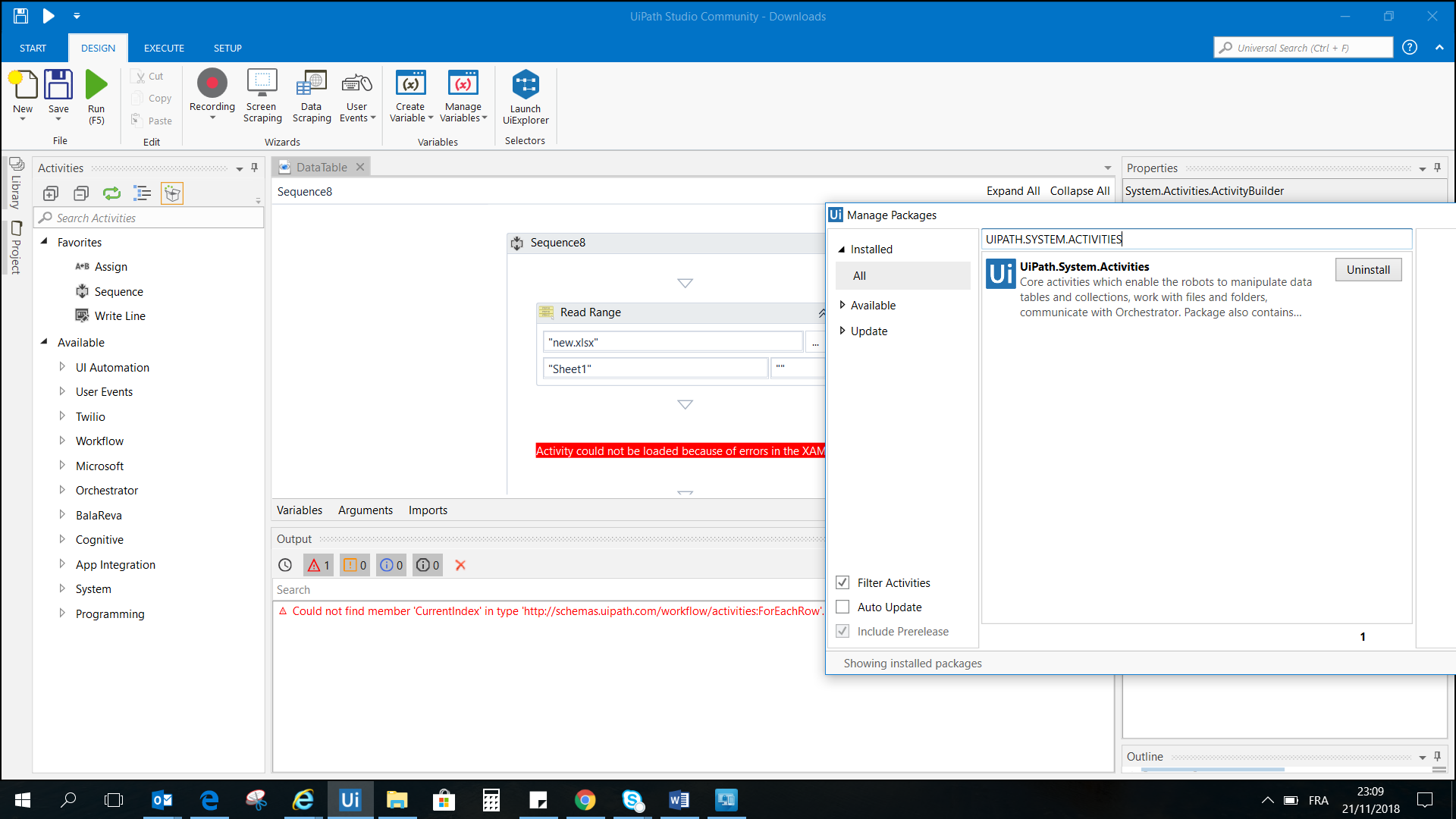Click the Collapse All link

pos(1079,191)
